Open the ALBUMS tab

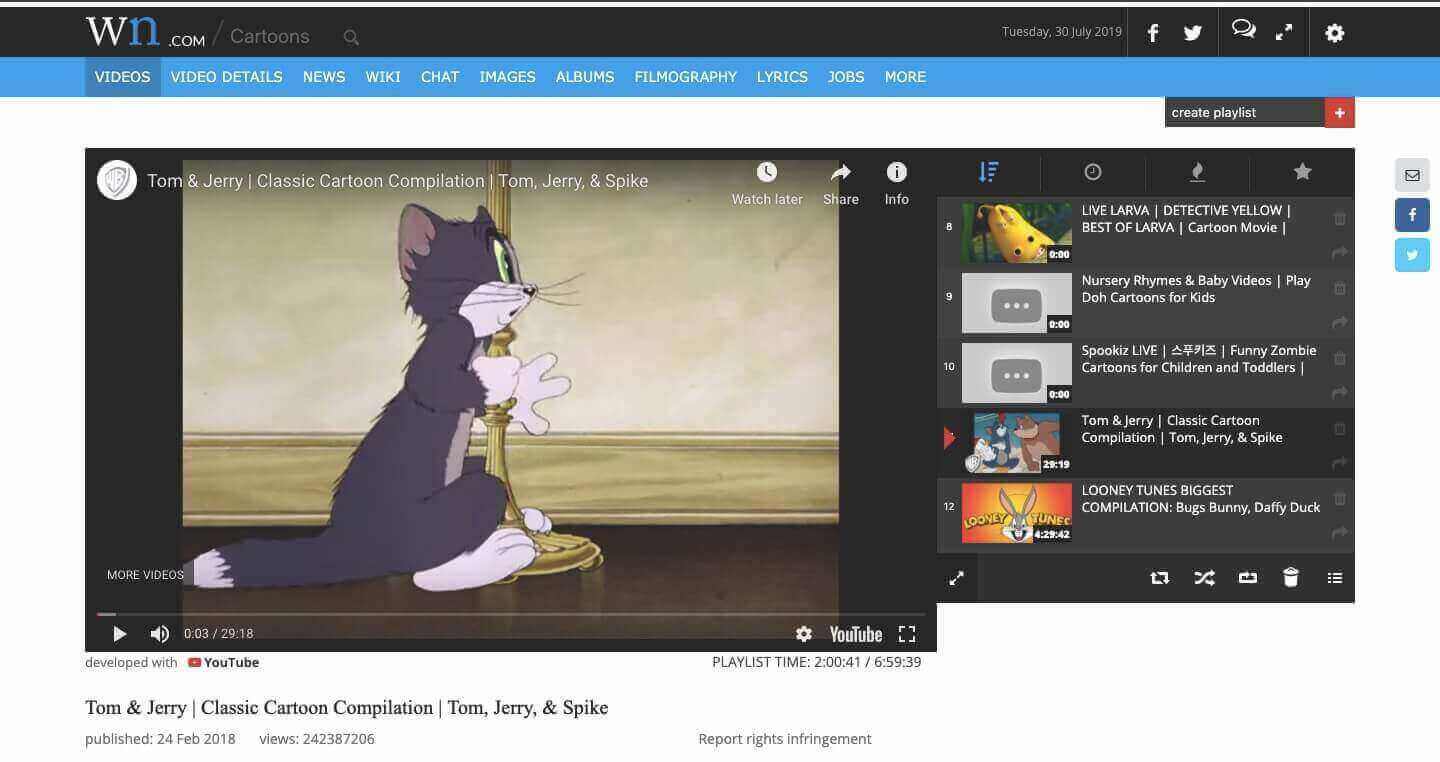pos(585,77)
